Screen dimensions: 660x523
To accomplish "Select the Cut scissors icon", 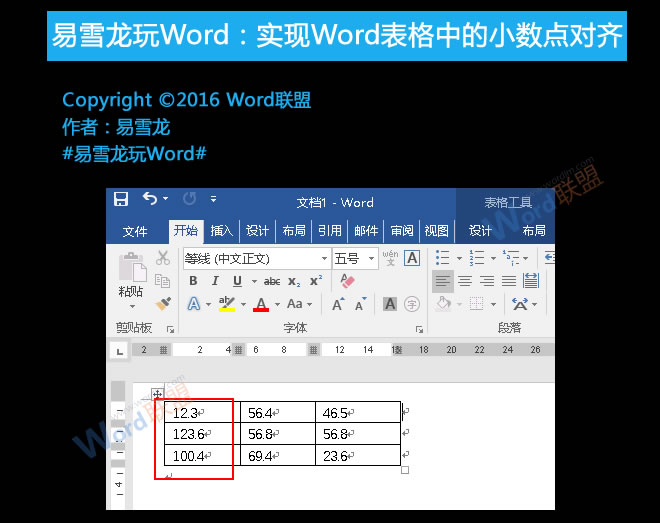I will point(163,258).
